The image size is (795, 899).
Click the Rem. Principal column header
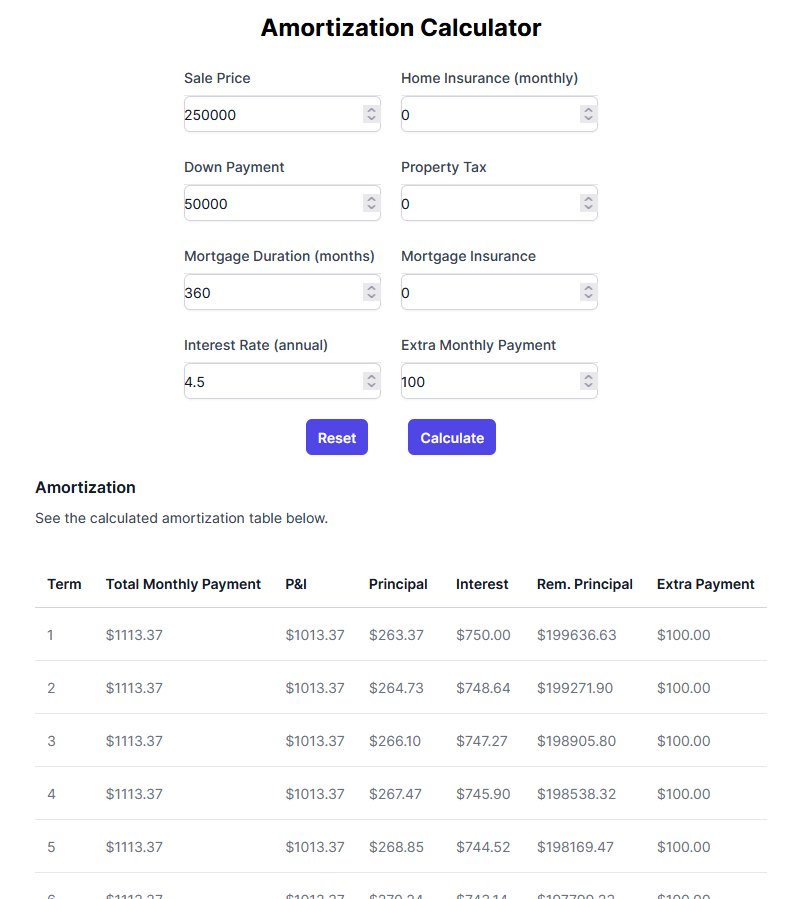point(585,584)
